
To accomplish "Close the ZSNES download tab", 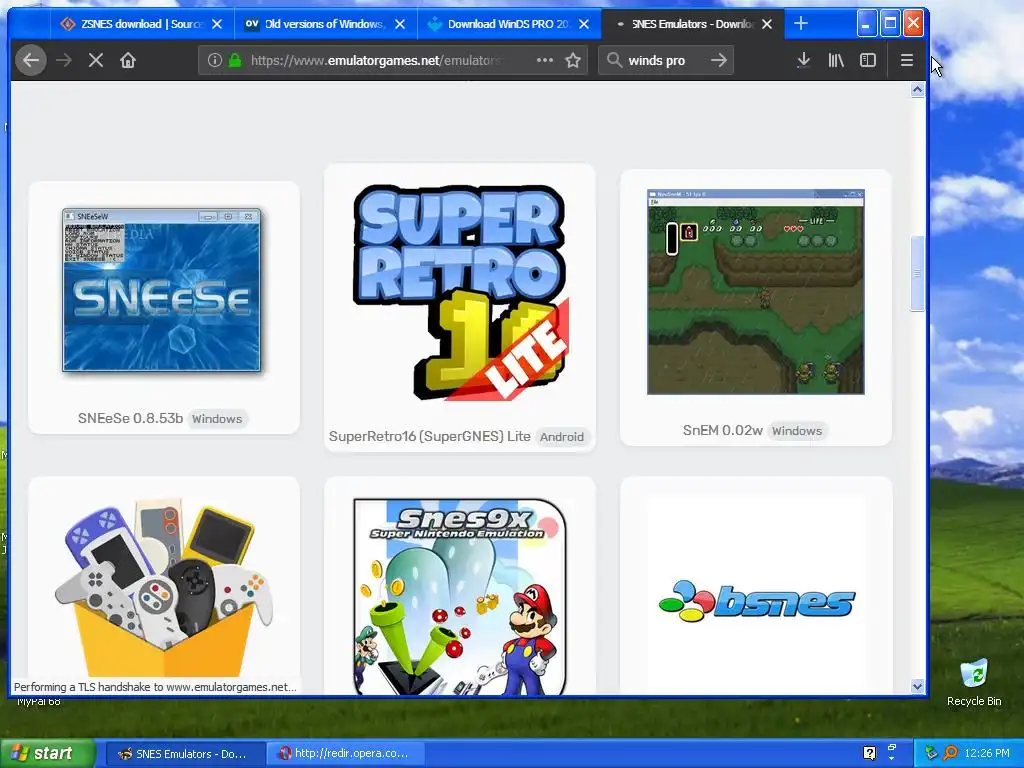I will pos(217,24).
